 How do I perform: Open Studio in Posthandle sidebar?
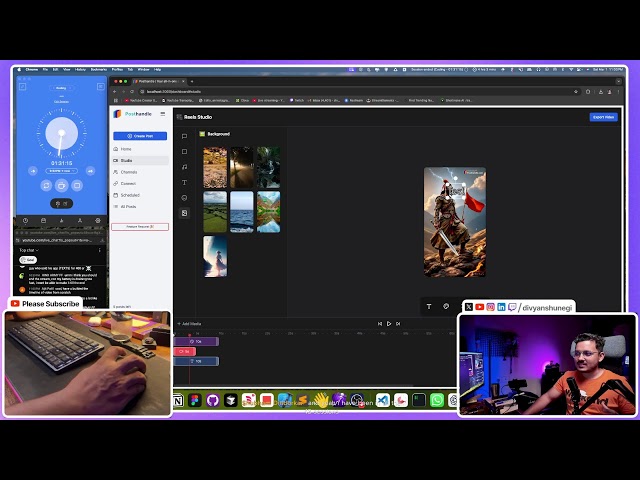[x=141, y=160]
